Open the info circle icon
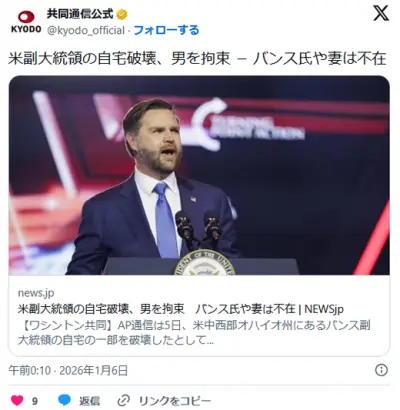Screen dimensions: 400x410 [x=381, y=370]
